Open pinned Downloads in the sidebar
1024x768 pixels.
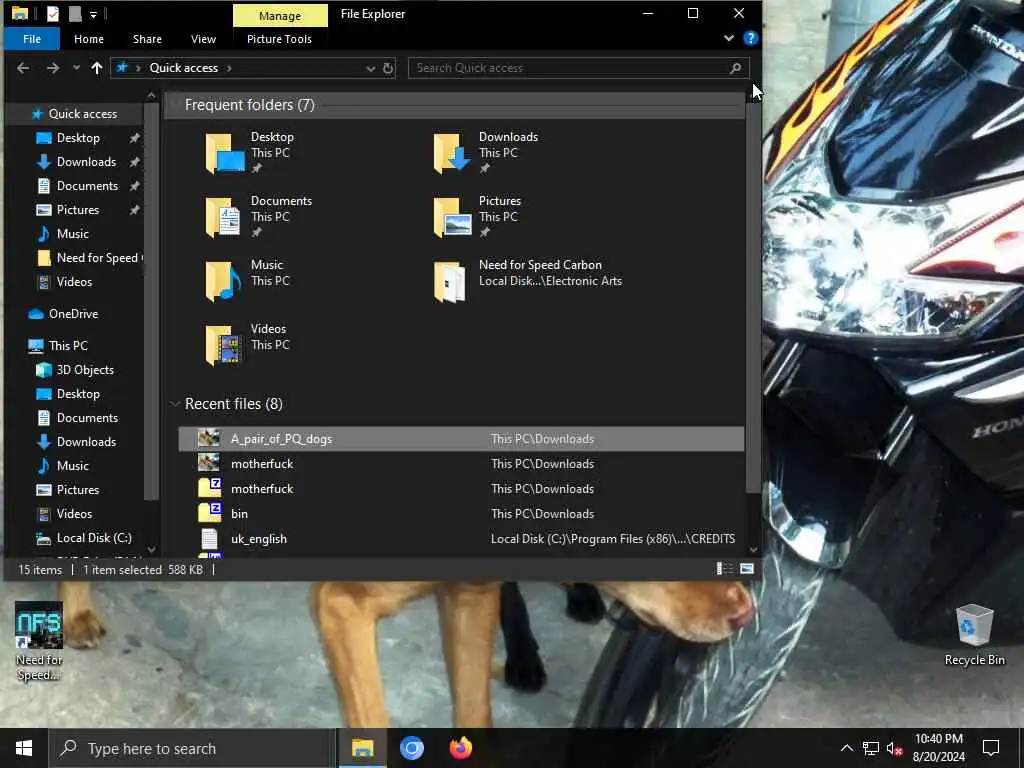pyautogui.click(x=86, y=162)
